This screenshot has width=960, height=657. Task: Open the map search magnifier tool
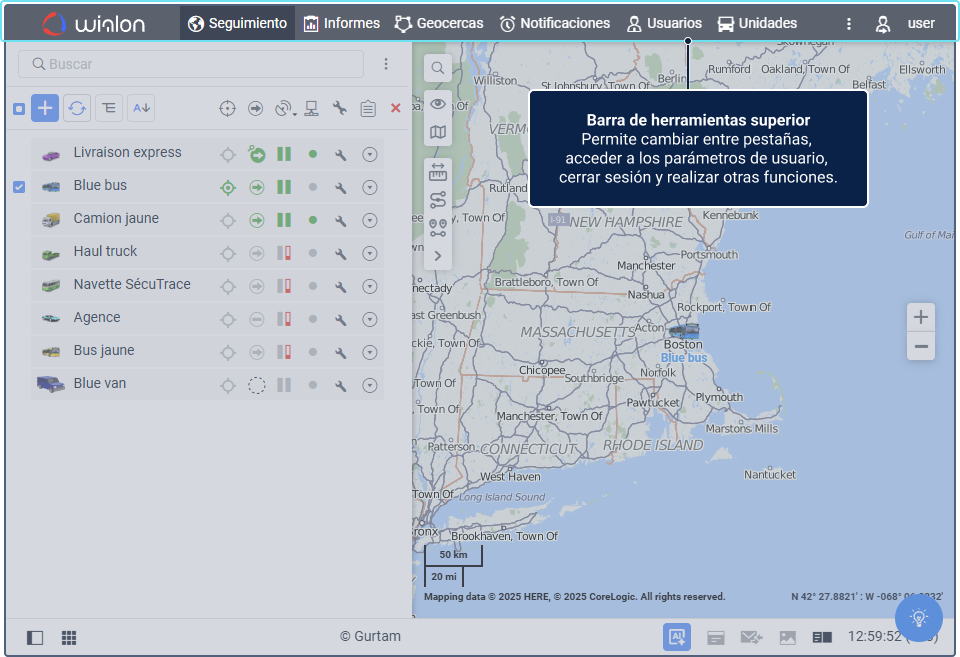(x=438, y=68)
